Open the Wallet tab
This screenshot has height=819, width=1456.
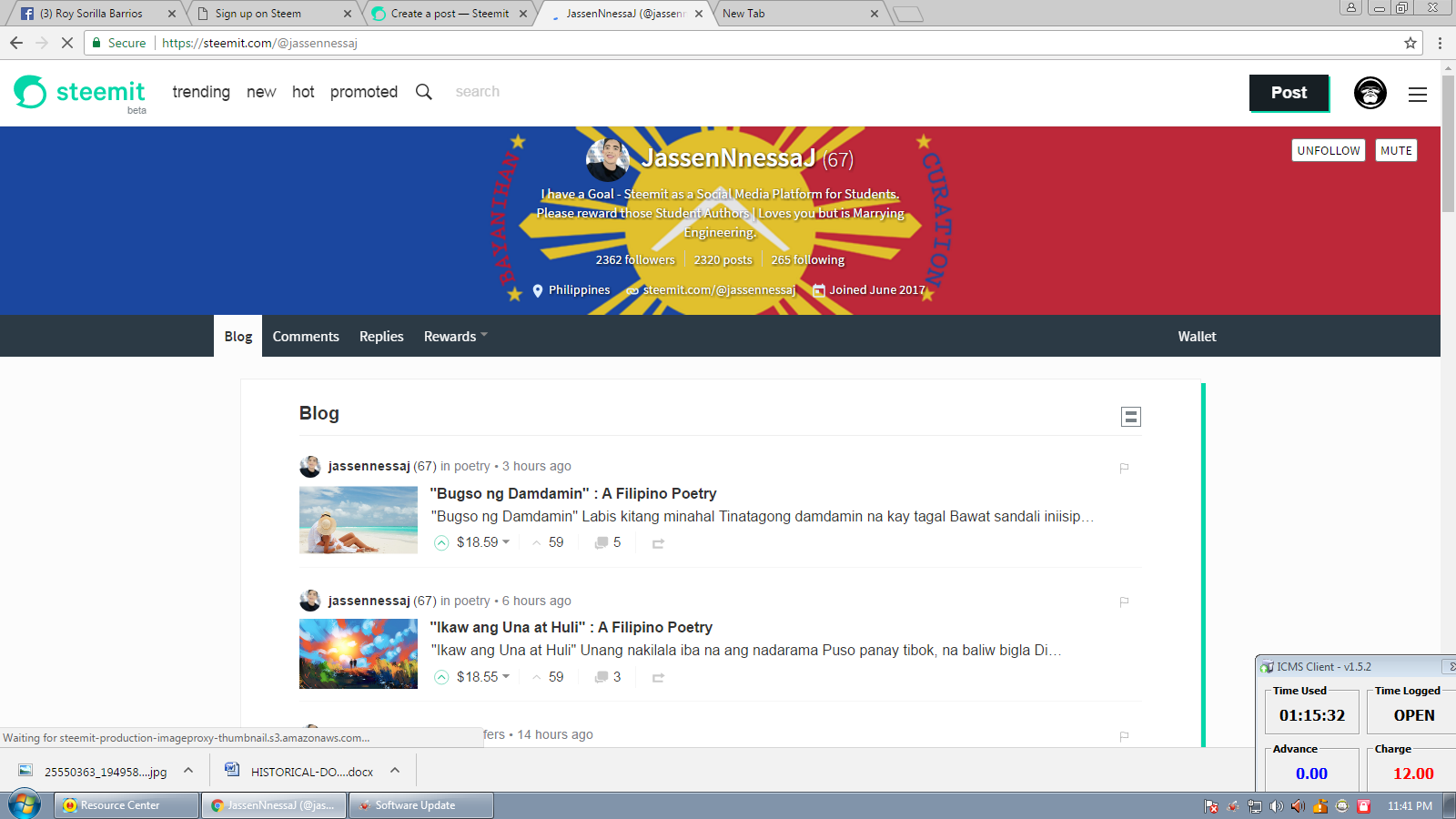point(1197,337)
